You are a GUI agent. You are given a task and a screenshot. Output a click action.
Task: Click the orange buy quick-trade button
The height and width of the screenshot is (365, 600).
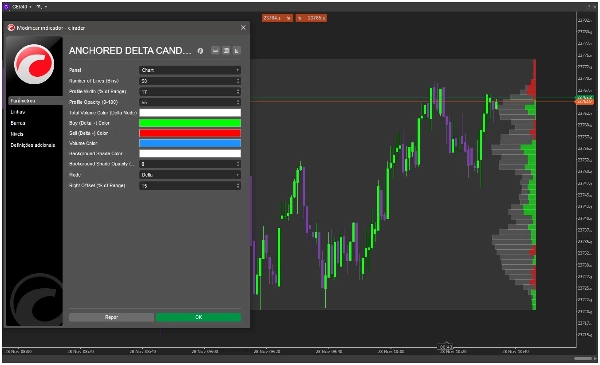tap(311, 18)
